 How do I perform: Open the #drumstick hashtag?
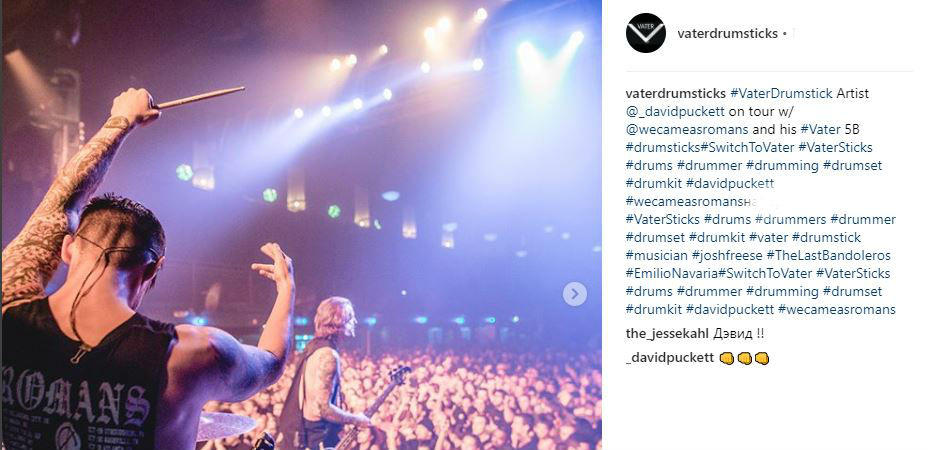click(x=826, y=237)
